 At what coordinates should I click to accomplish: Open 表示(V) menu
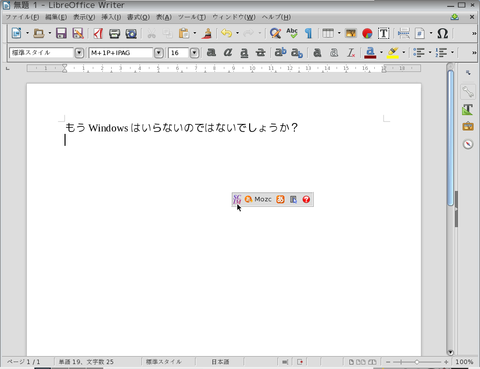tap(84, 17)
